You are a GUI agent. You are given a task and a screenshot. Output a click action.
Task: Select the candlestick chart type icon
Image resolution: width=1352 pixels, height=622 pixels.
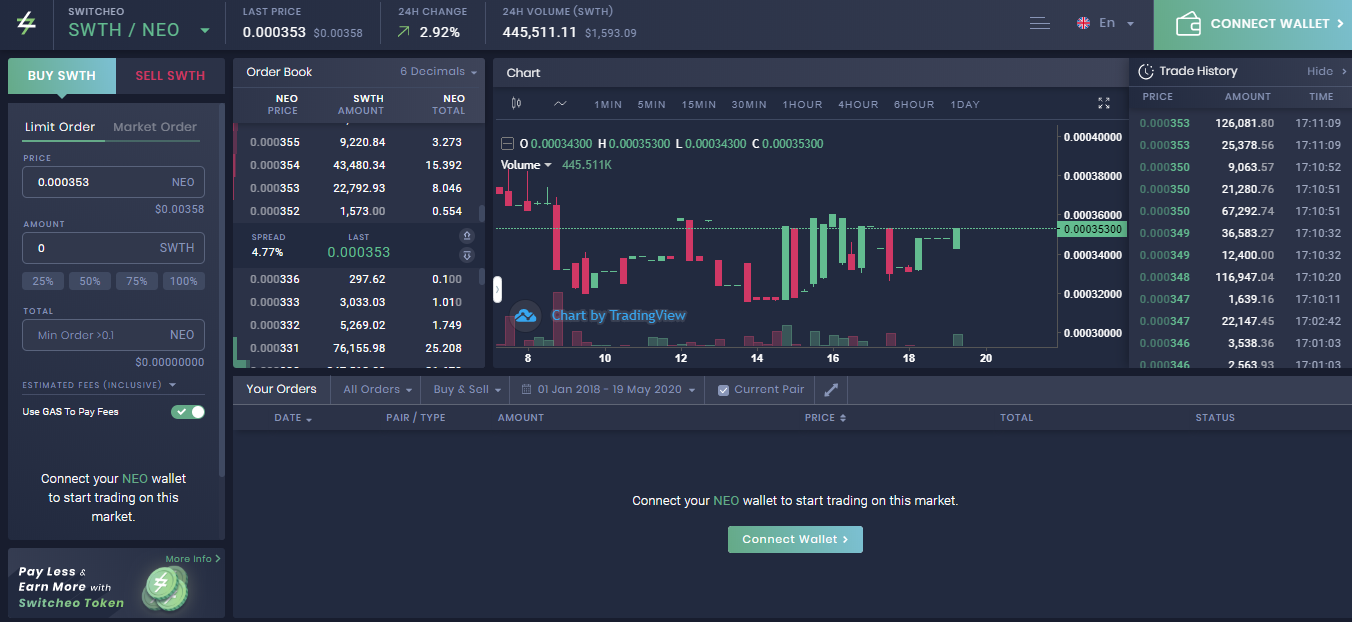(x=516, y=103)
